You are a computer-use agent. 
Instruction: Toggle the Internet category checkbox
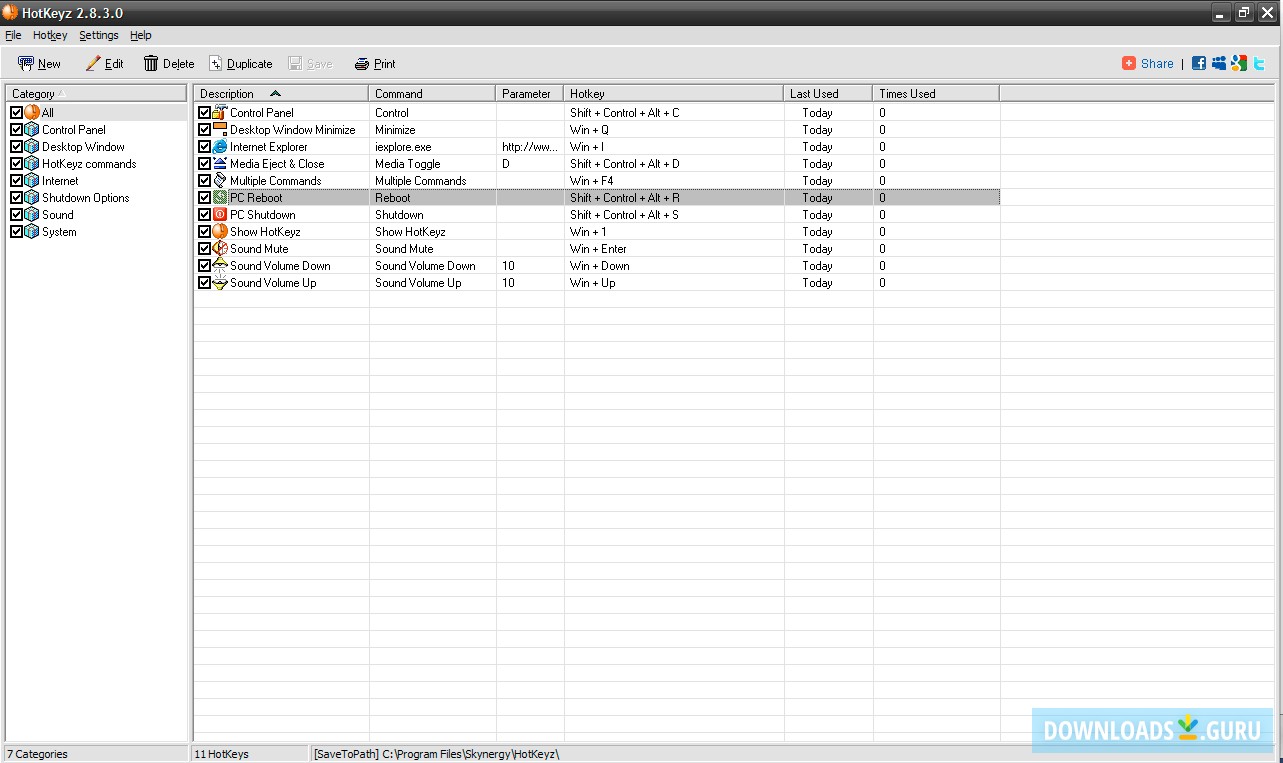coord(16,181)
